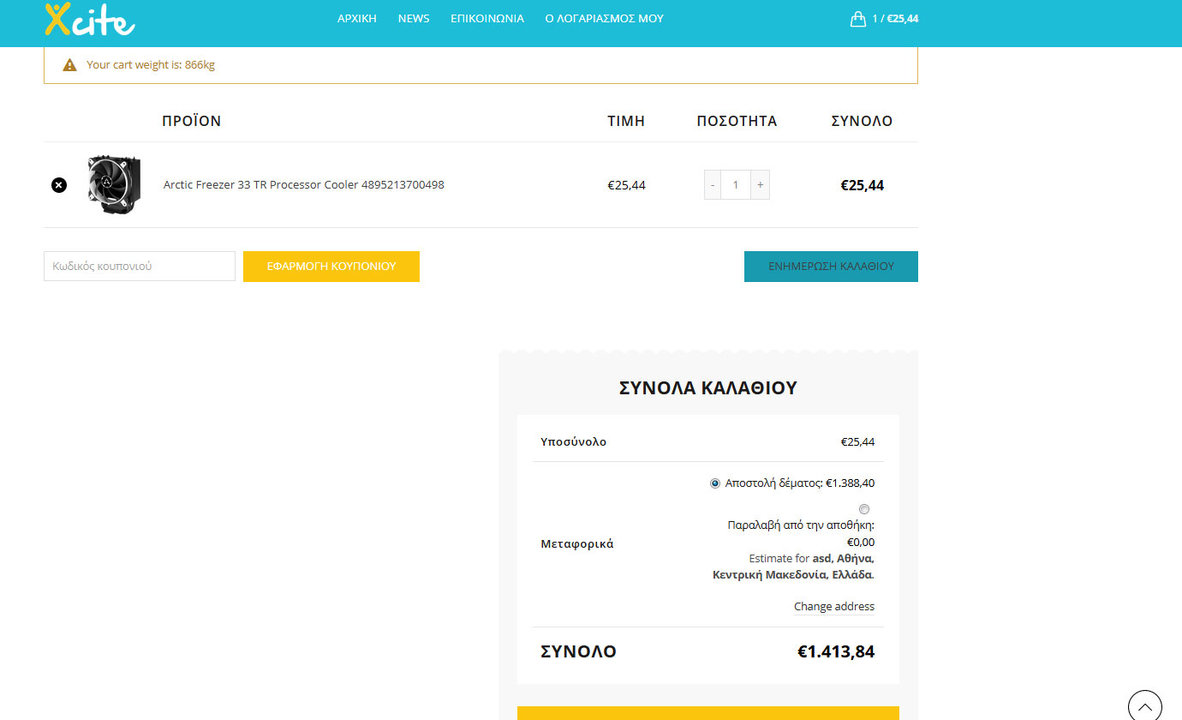Click the cart weight 866kg notice text
The width and height of the screenshot is (1182, 720).
[151, 65]
